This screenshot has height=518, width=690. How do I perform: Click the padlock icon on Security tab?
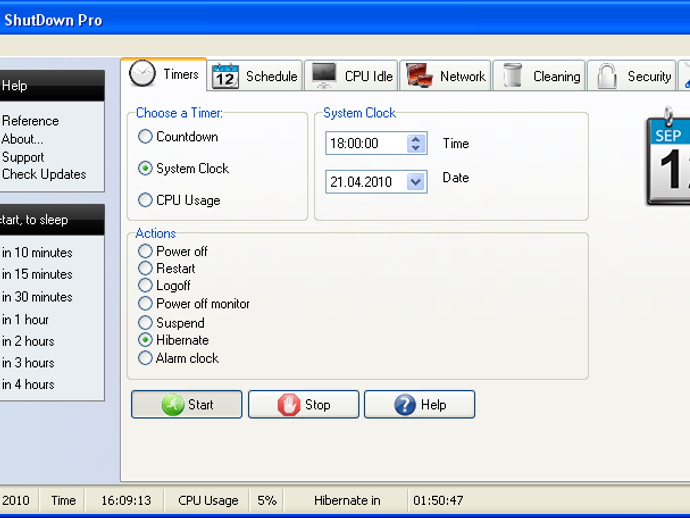(x=607, y=76)
